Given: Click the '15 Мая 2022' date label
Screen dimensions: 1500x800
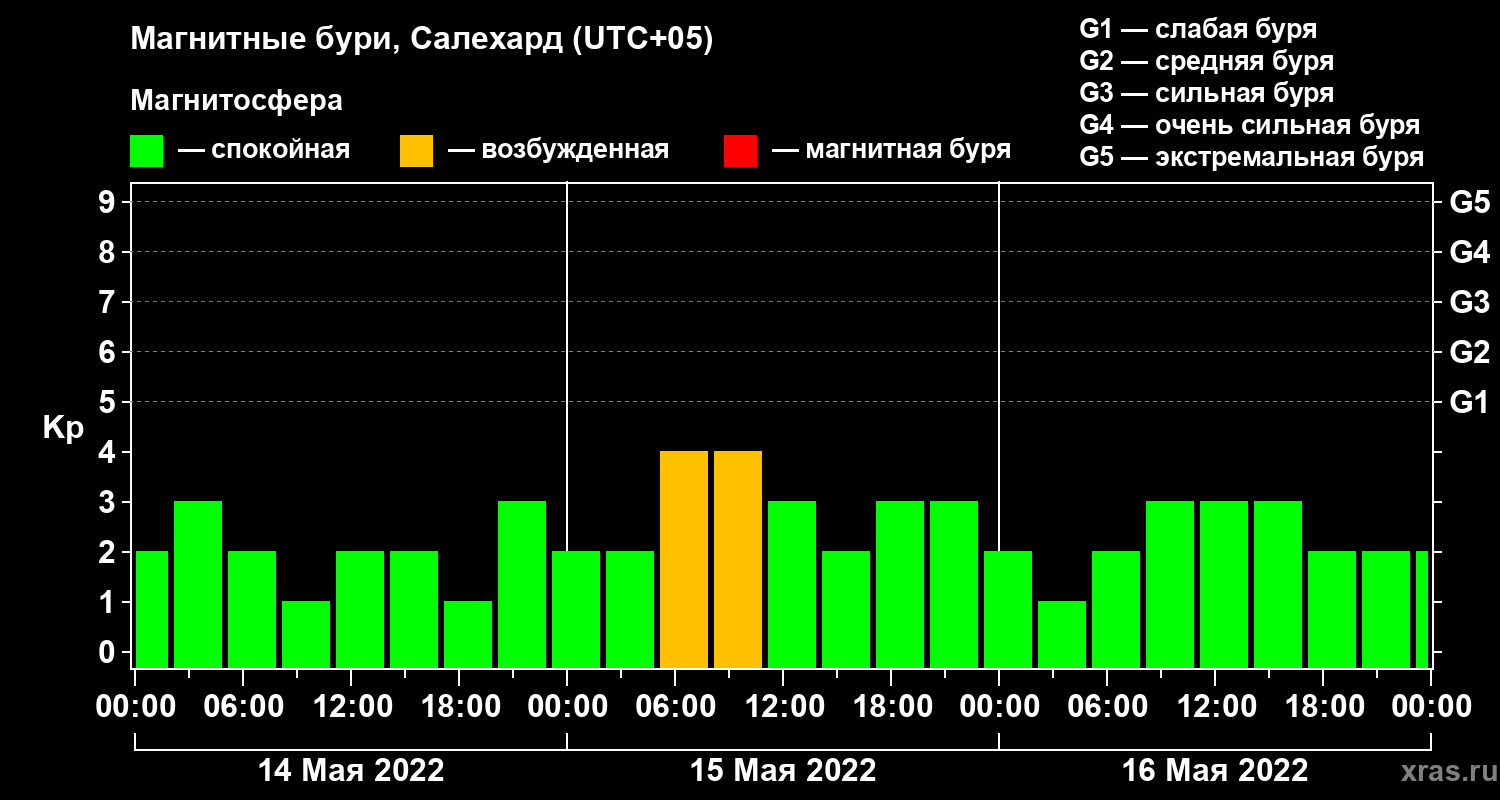Looking at the screenshot, I should click(783, 770).
